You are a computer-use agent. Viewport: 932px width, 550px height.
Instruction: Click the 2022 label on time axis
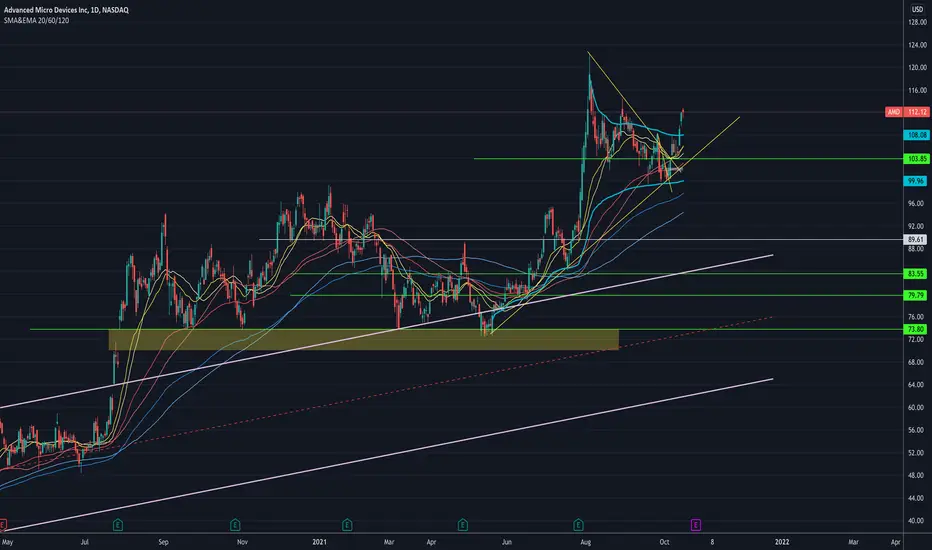click(x=782, y=542)
